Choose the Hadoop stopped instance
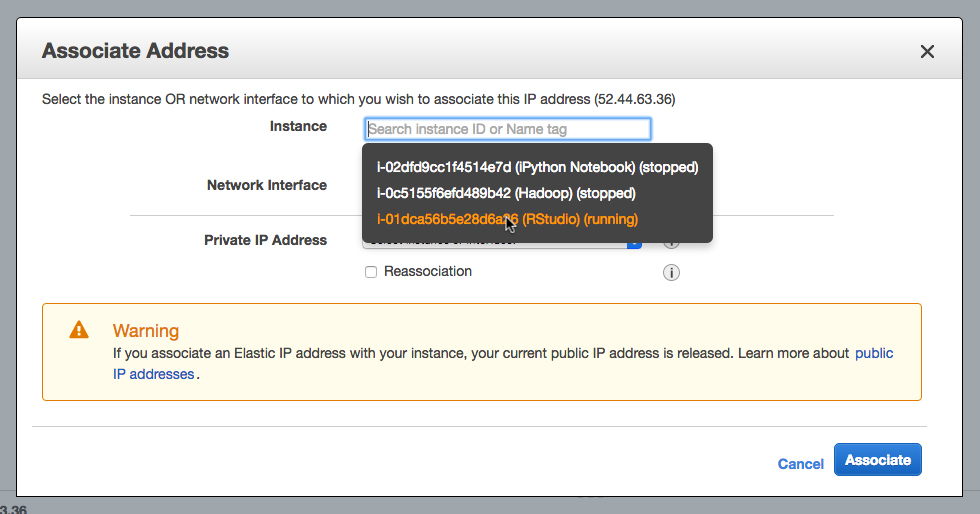 pos(506,193)
